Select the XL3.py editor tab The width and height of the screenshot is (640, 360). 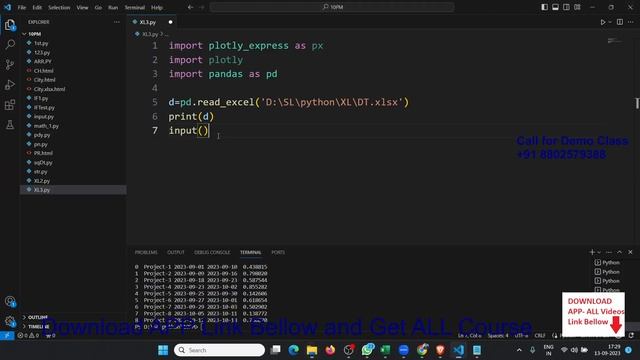pyautogui.click(x=151, y=22)
